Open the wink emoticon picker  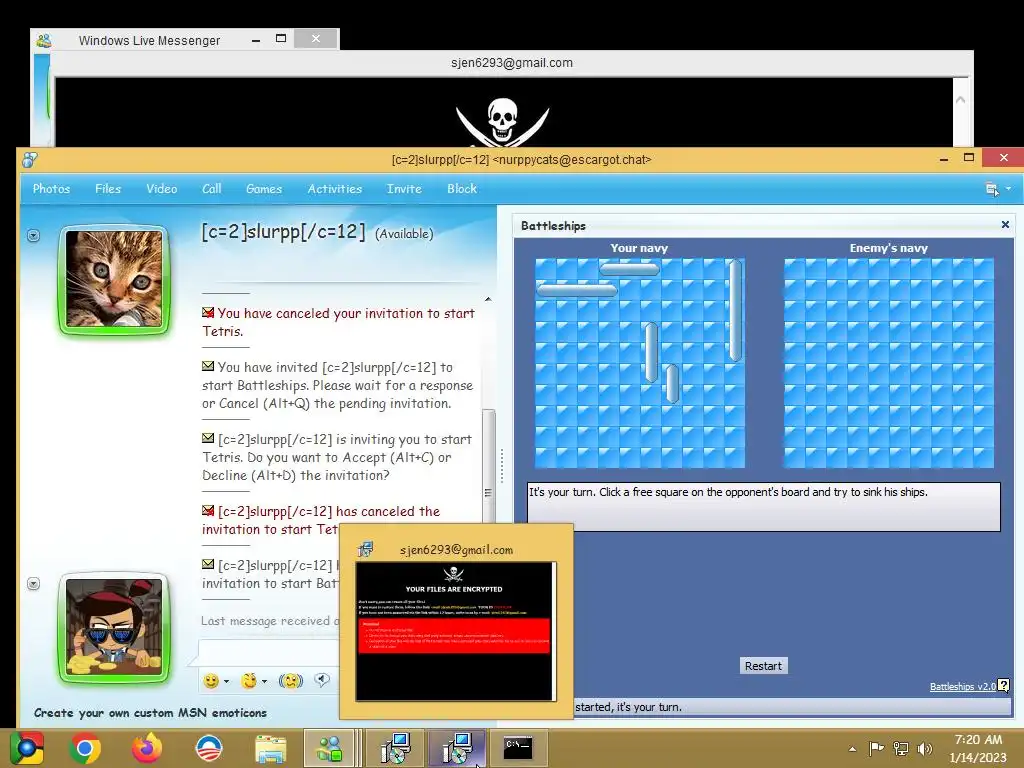coord(249,681)
